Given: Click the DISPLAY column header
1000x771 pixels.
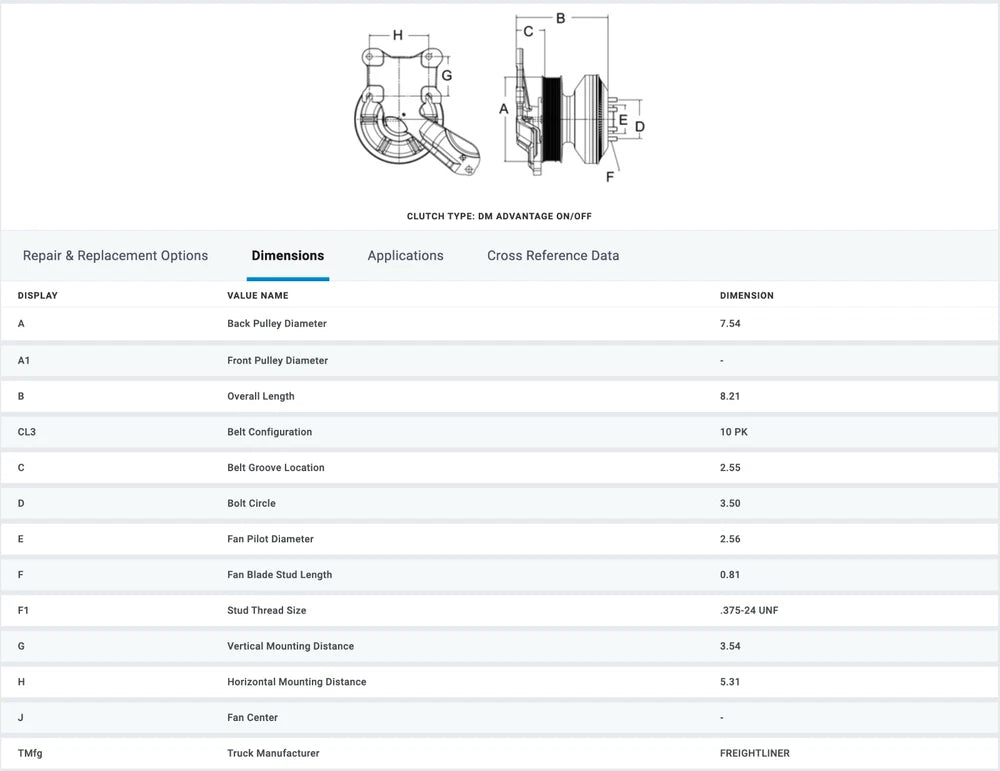Looking at the screenshot, I should [38, 296].
